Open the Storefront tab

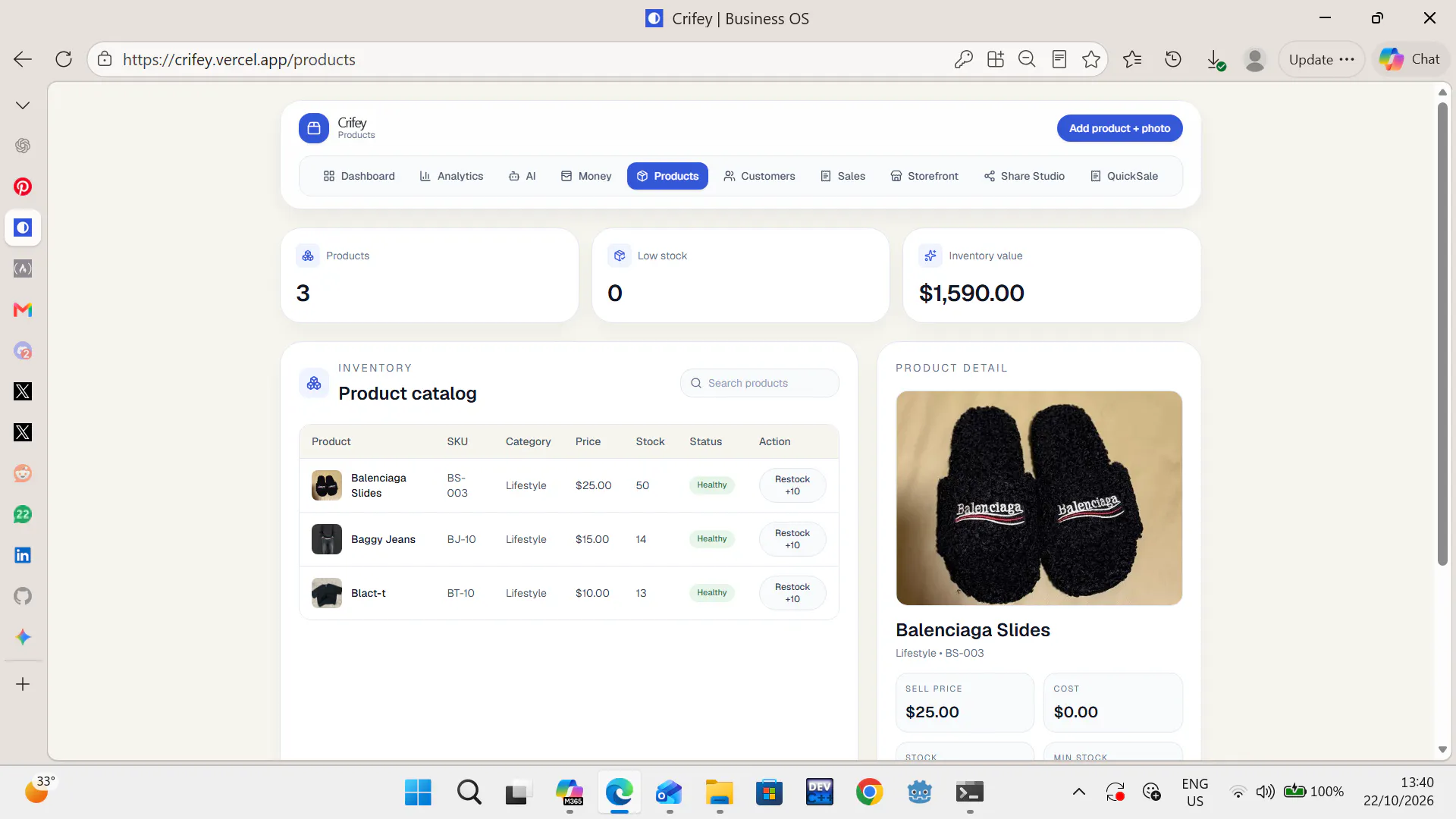tap(924, 176)
